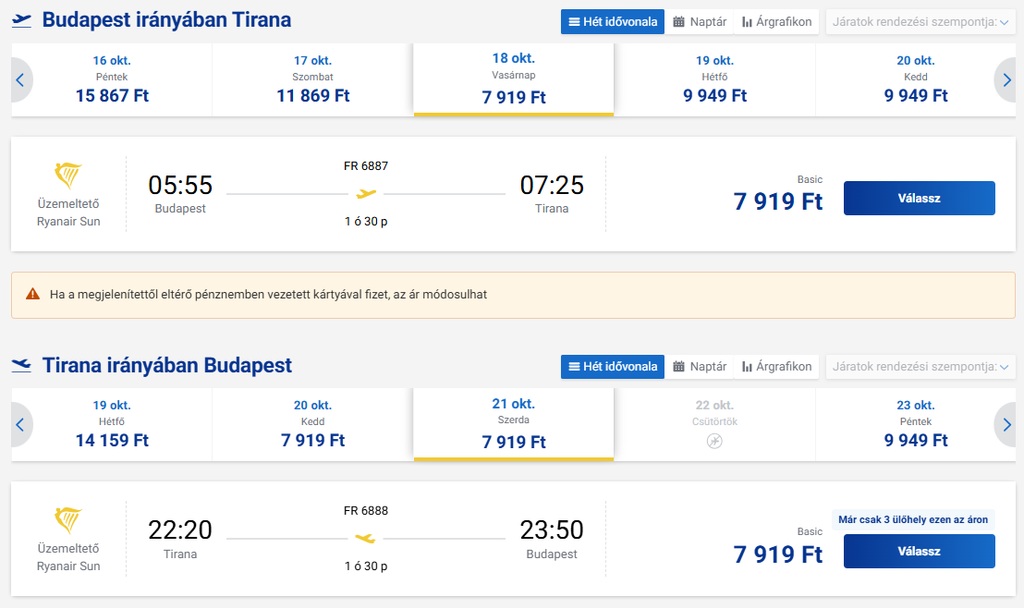This screenshot has height=608, width=1024.
Task: Choose the 22:20 Tirana flight with Válassz
Action: pyautogui.click(x=919, y=551)
